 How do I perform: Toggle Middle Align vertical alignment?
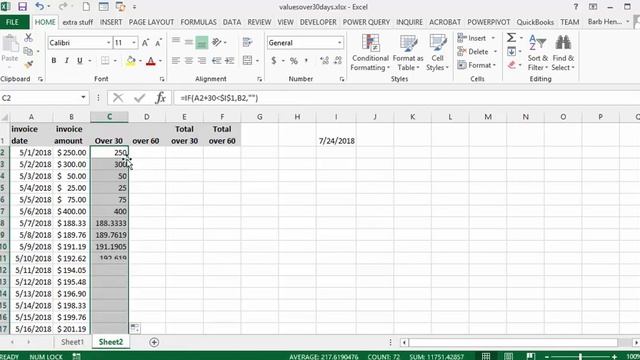click(189, 42)
